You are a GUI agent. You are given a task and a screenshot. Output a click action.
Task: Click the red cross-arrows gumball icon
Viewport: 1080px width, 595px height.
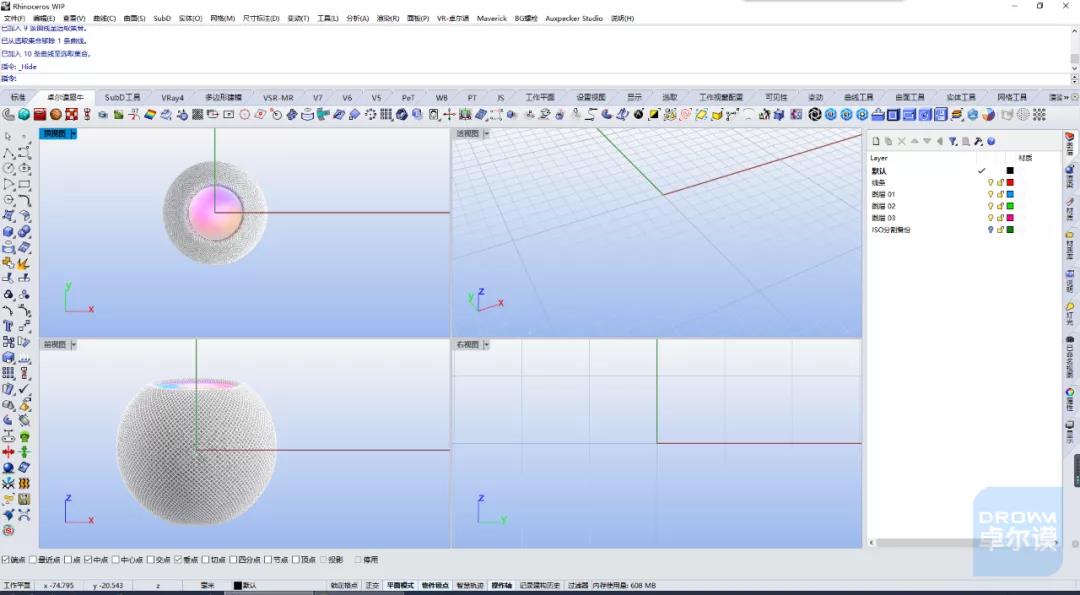coord(449,114)
